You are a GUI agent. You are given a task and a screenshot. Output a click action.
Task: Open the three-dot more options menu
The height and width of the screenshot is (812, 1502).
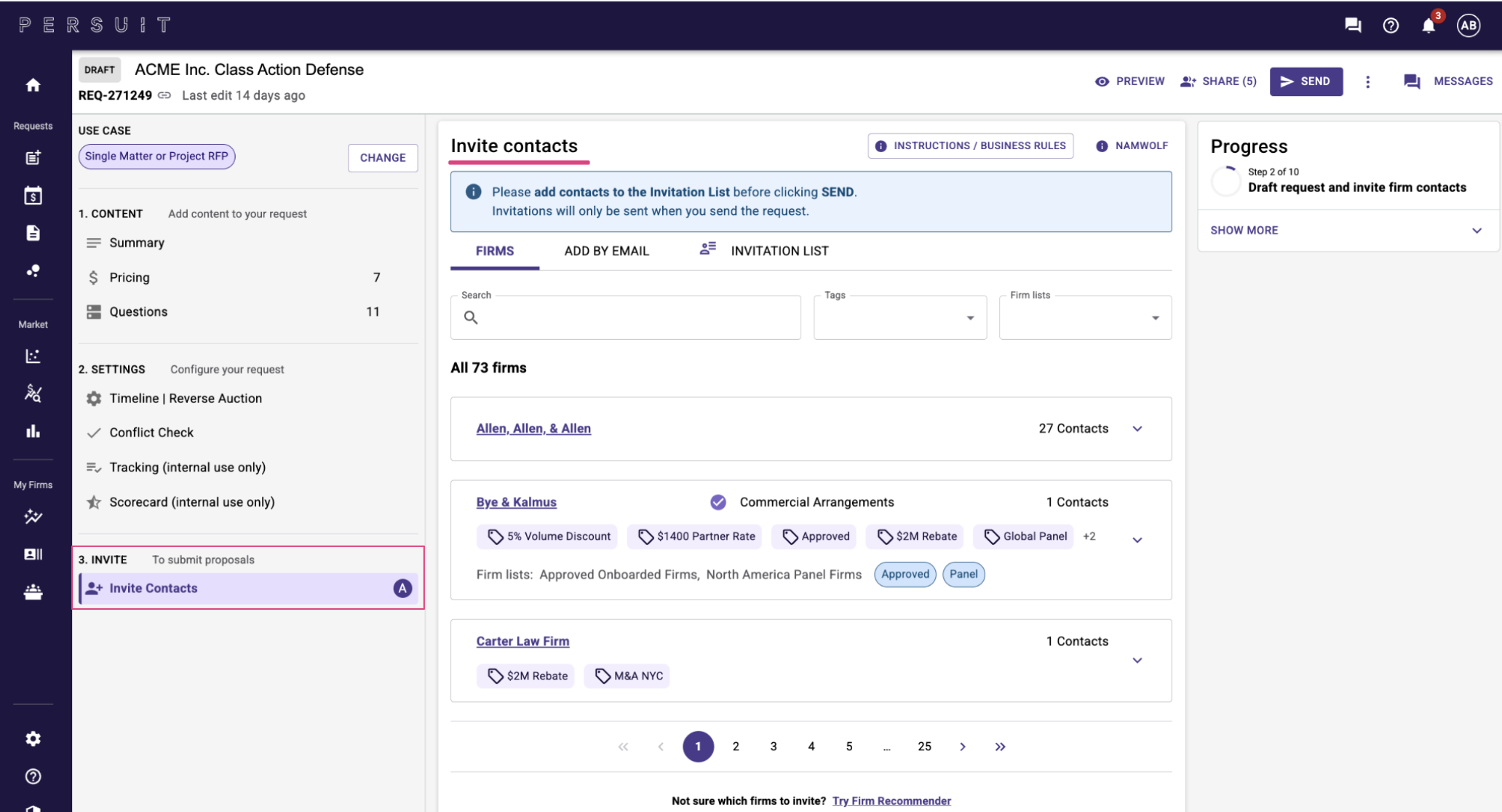(x=1367, y=81)
